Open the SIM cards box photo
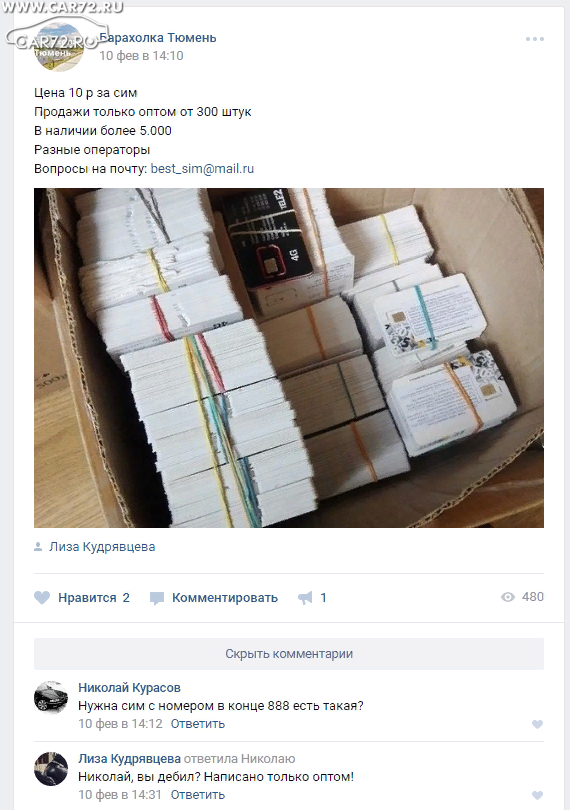 [289, 357]
